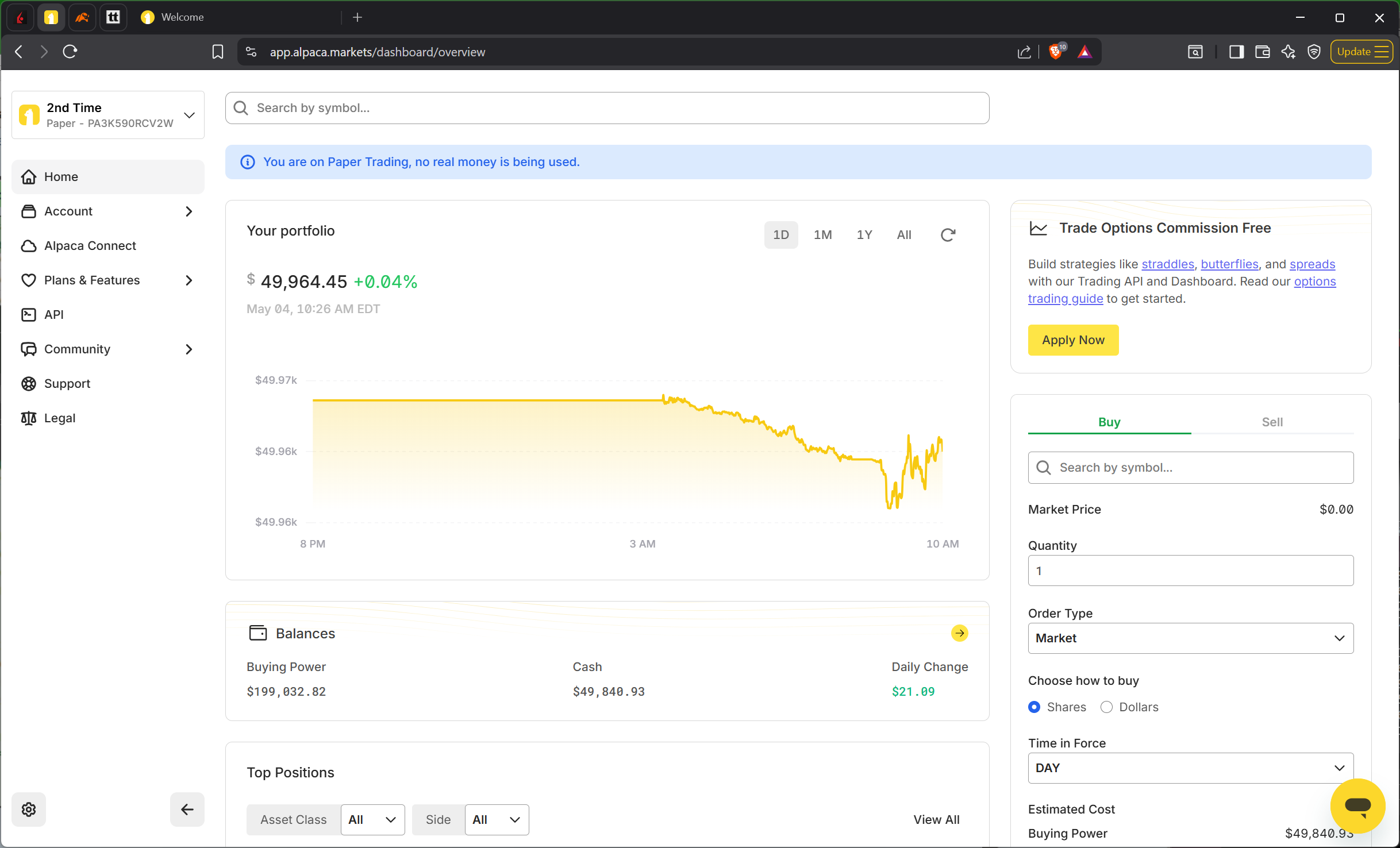This screenshot has width=1400, height=848.
Task: Select the 1Y chart range
Action: (864, 234)
